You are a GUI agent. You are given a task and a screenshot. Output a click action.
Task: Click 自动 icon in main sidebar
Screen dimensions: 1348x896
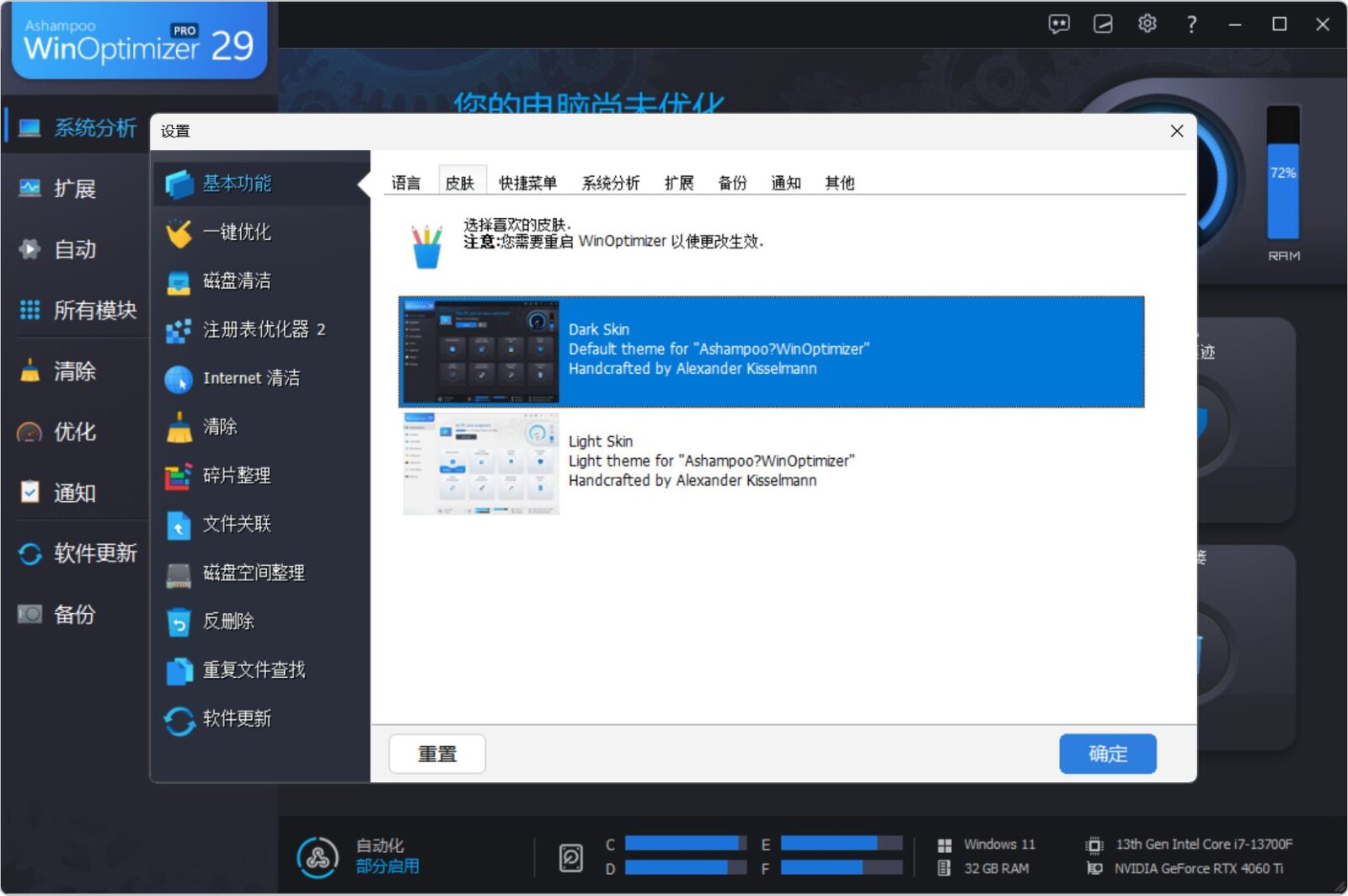[x=29, y=249]
